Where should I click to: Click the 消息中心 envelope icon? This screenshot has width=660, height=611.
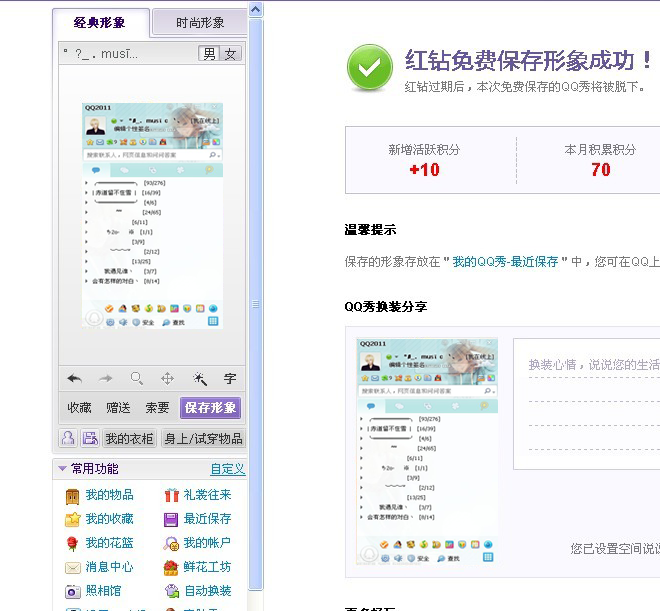(x=72, y=568)
